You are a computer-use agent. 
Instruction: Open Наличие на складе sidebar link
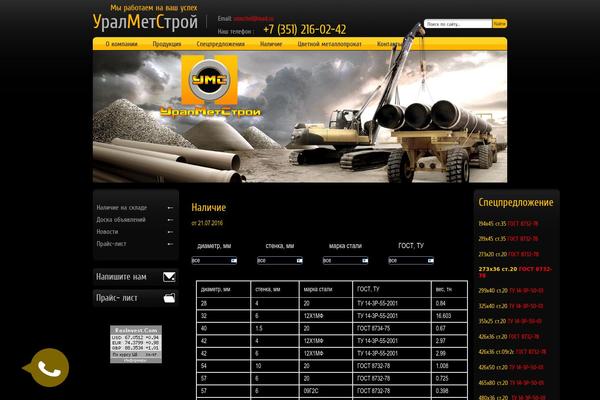[x=122, y=207]
